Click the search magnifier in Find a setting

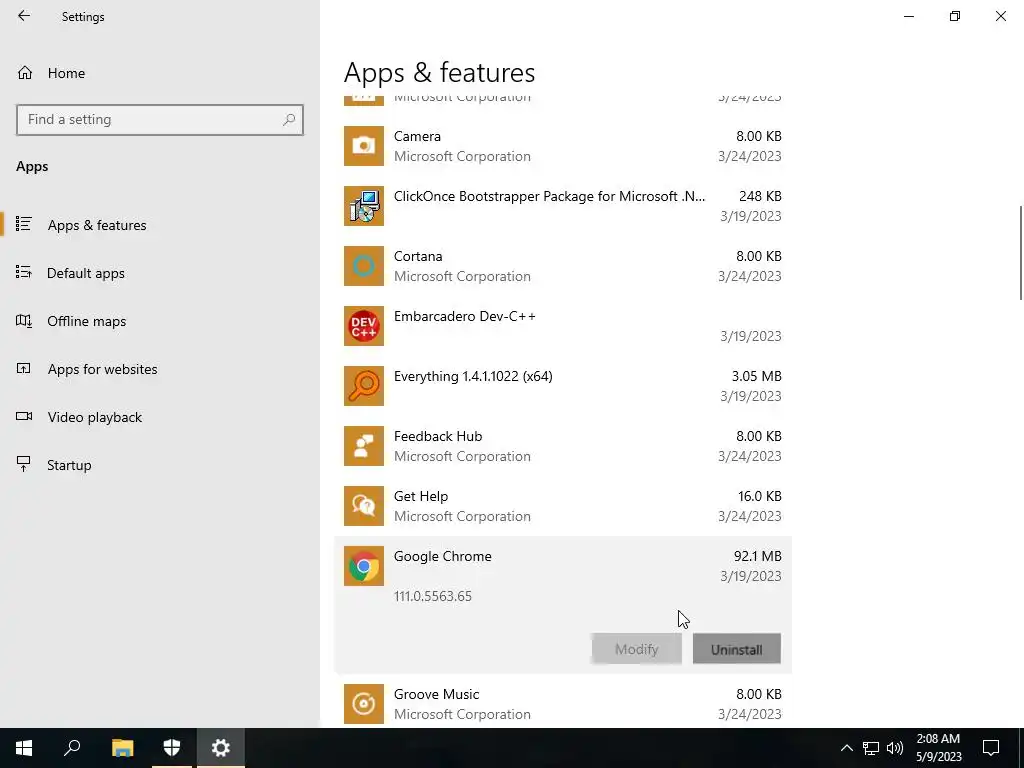tap(289, 120)
